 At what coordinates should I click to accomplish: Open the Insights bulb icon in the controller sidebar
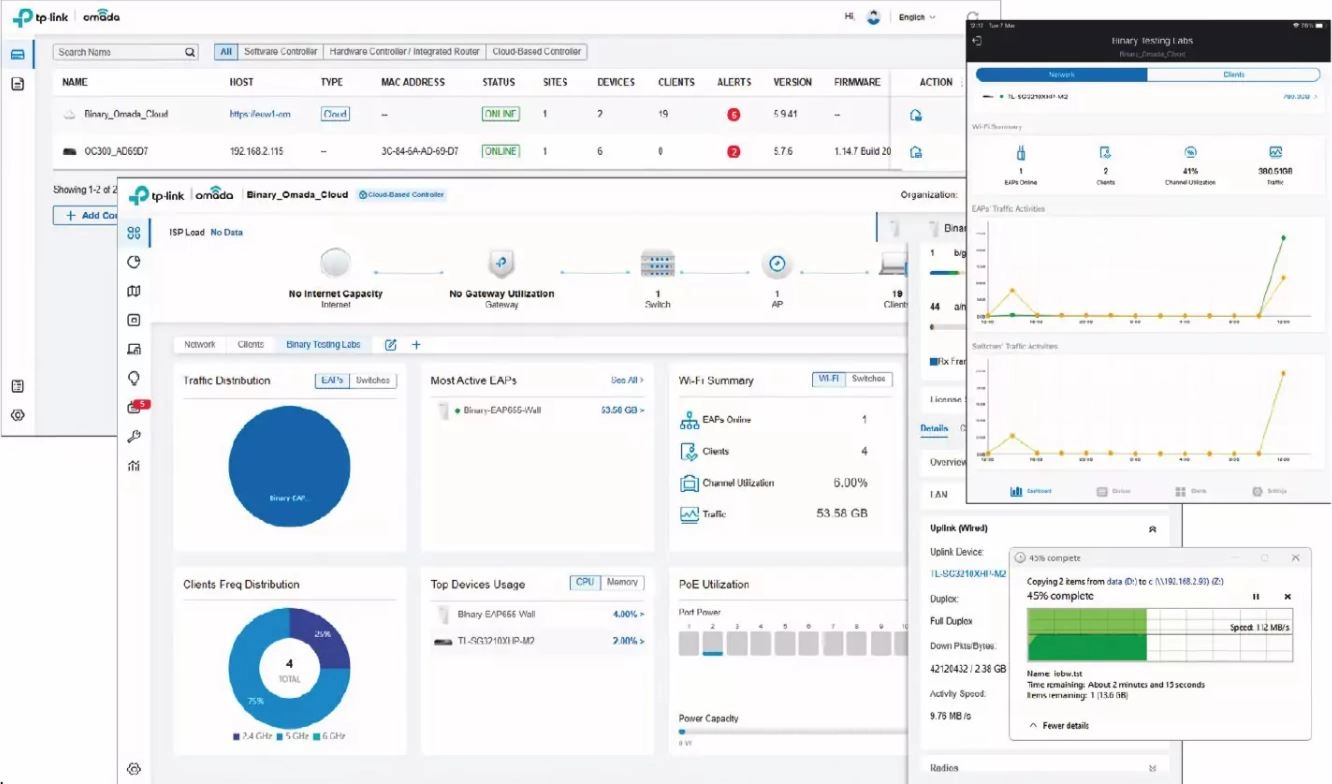(x=134, y=378)
